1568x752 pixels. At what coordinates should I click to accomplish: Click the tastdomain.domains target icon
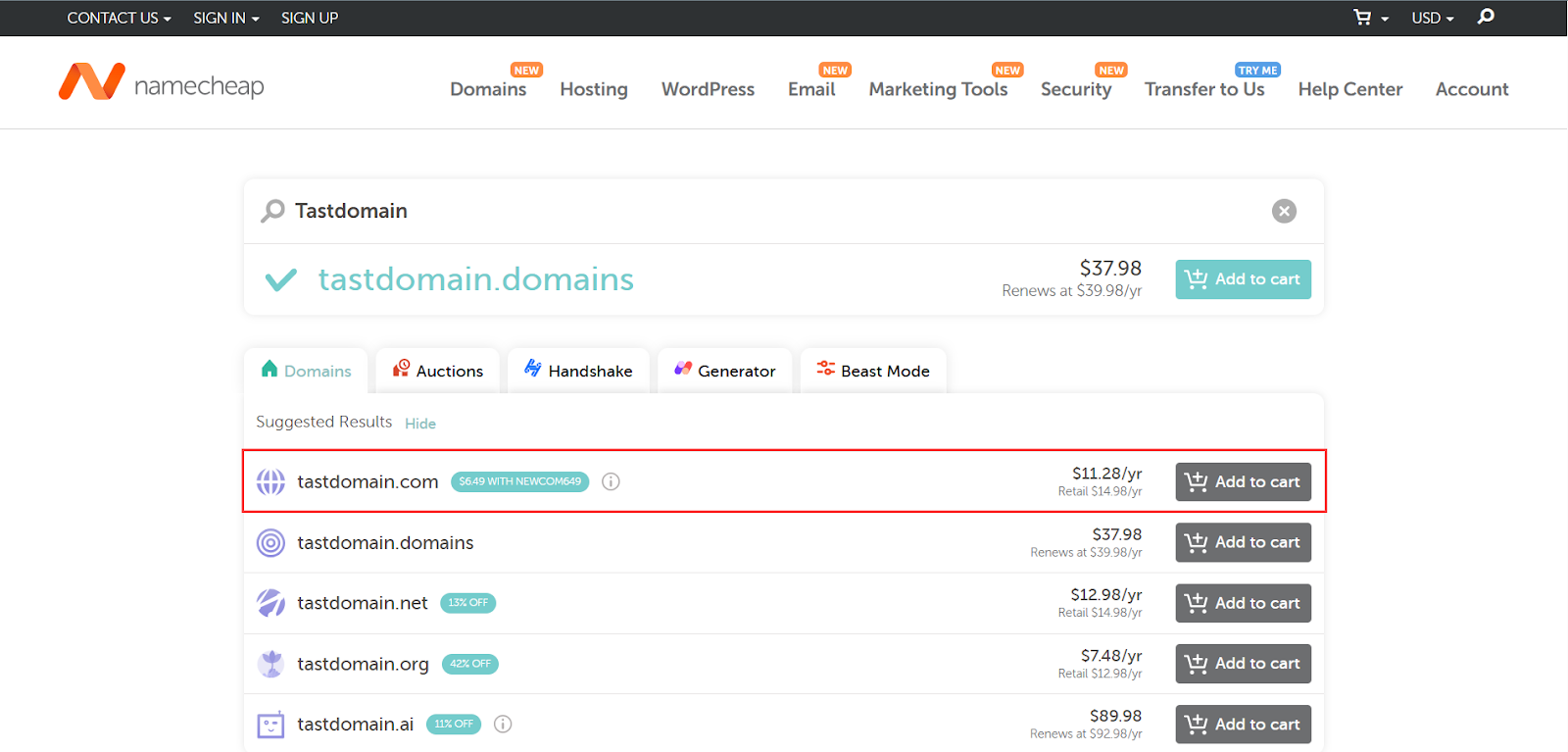coord(270,542)
